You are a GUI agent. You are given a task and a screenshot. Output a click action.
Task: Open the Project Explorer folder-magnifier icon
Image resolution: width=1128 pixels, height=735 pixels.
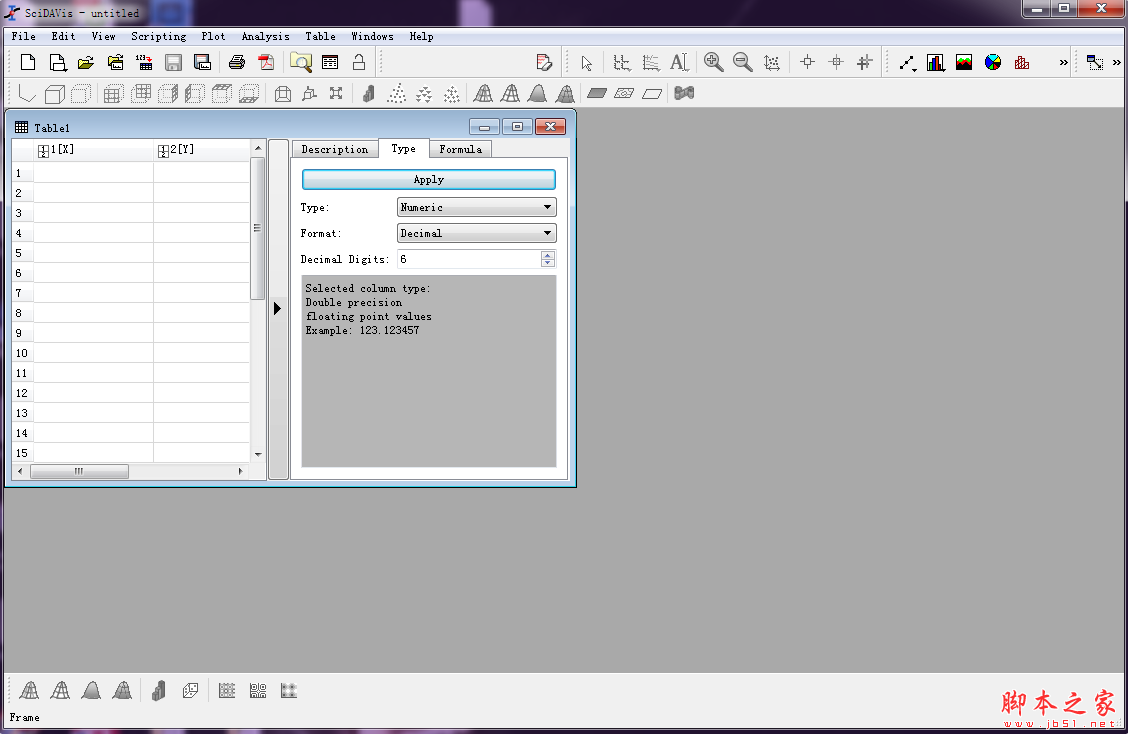coord(300,62)
